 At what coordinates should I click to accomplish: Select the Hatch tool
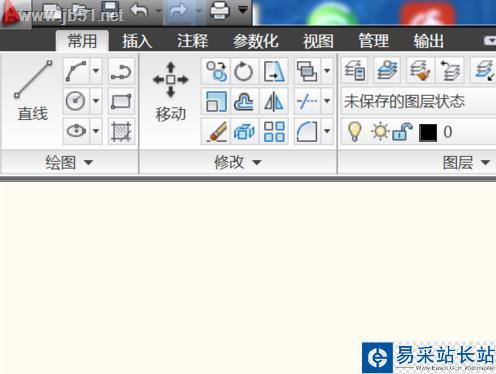(121, 131)
